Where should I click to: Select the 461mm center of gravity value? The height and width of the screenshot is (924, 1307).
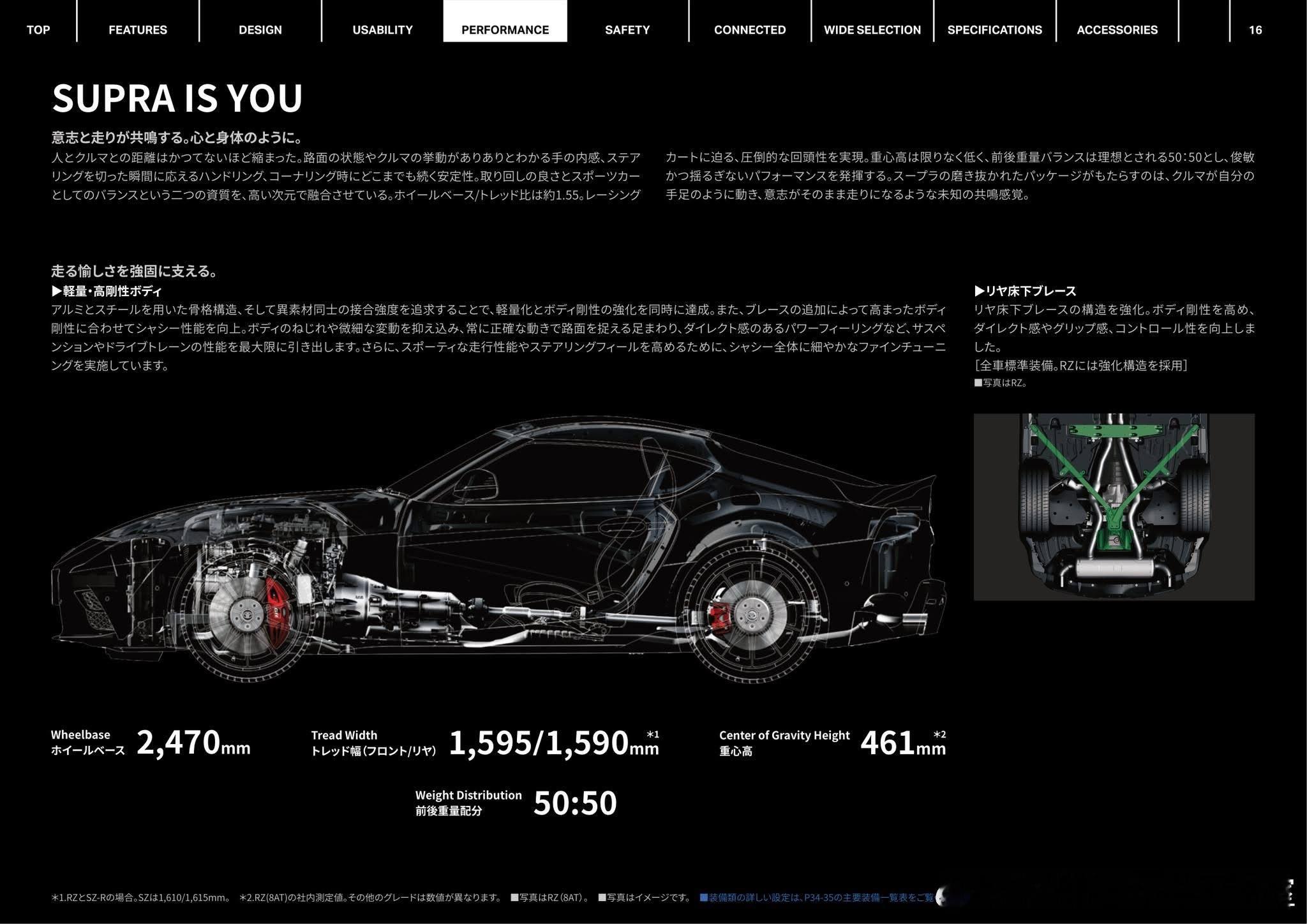[x=903, y=743]
